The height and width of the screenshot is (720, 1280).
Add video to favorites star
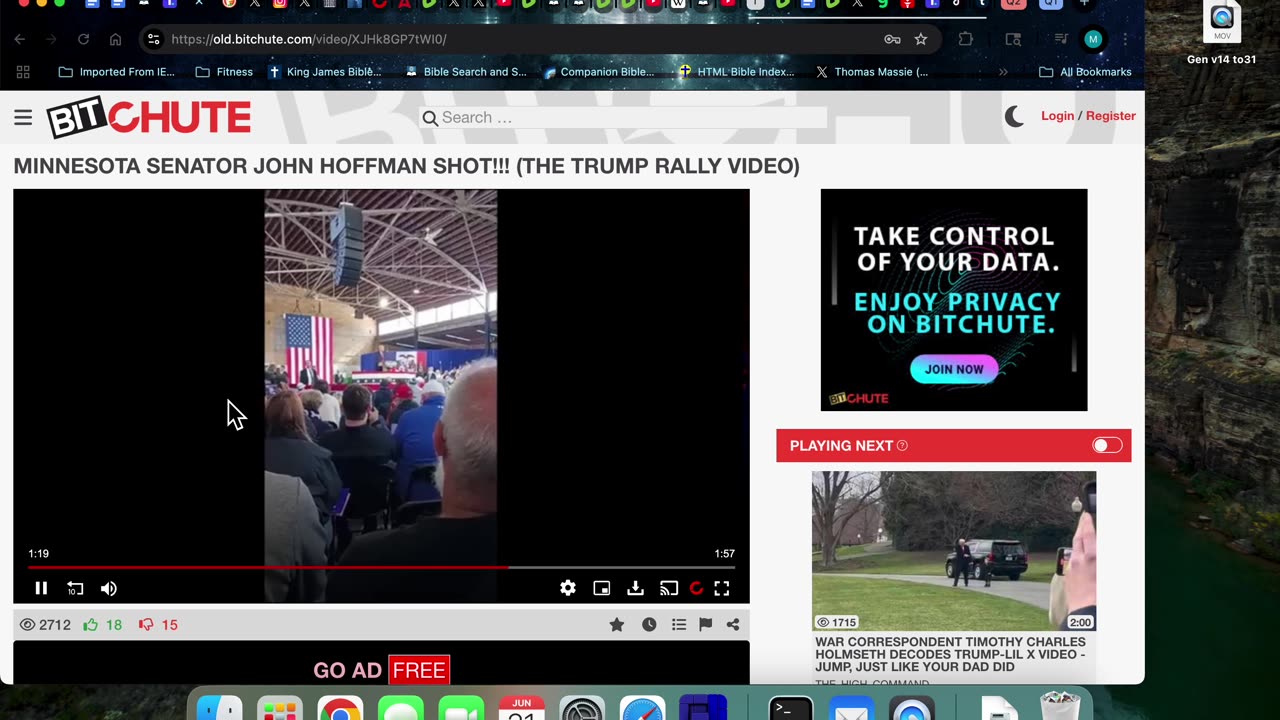(617, 625)
